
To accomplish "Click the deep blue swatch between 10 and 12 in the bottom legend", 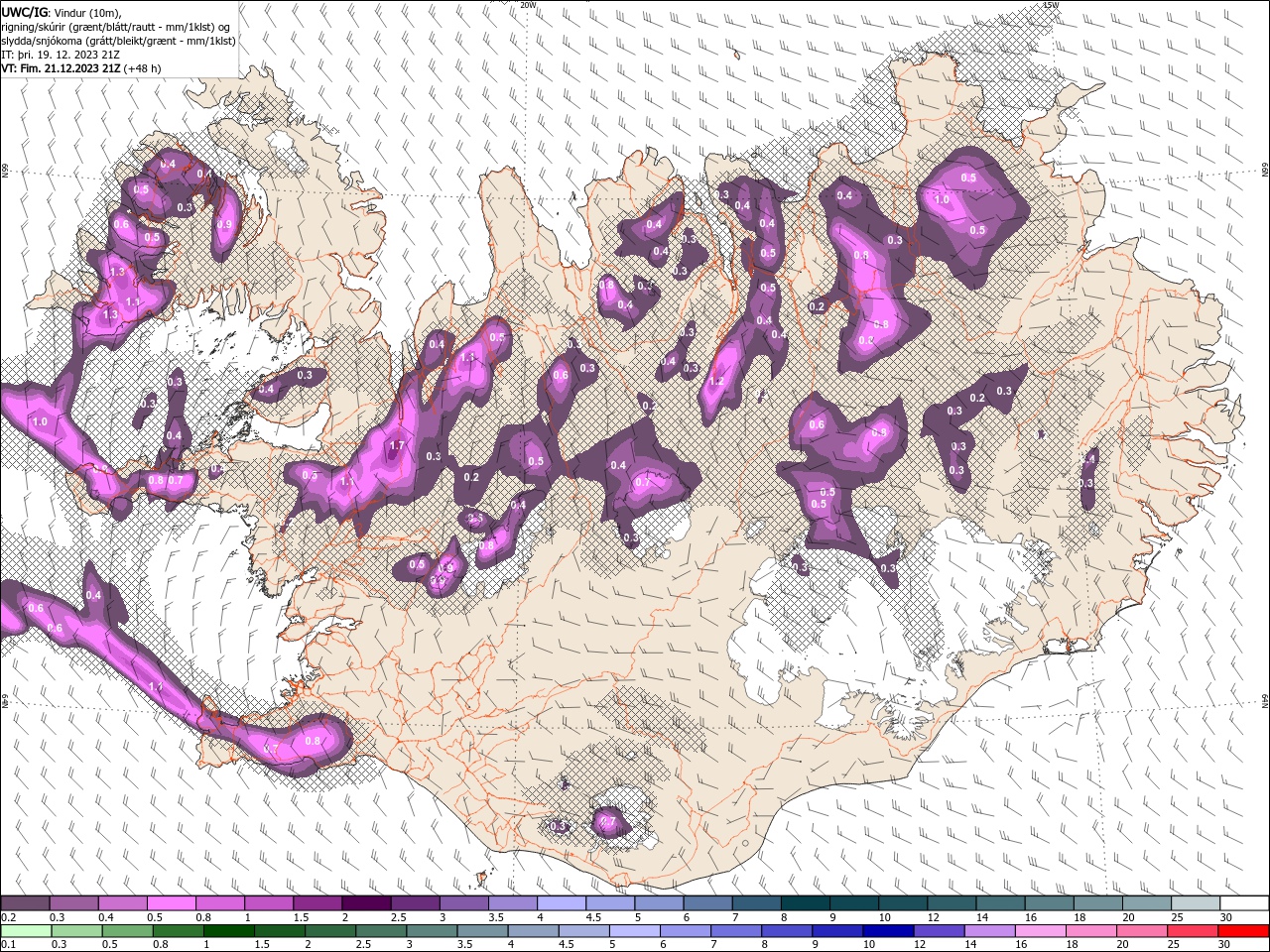I will tap(890, 931).
